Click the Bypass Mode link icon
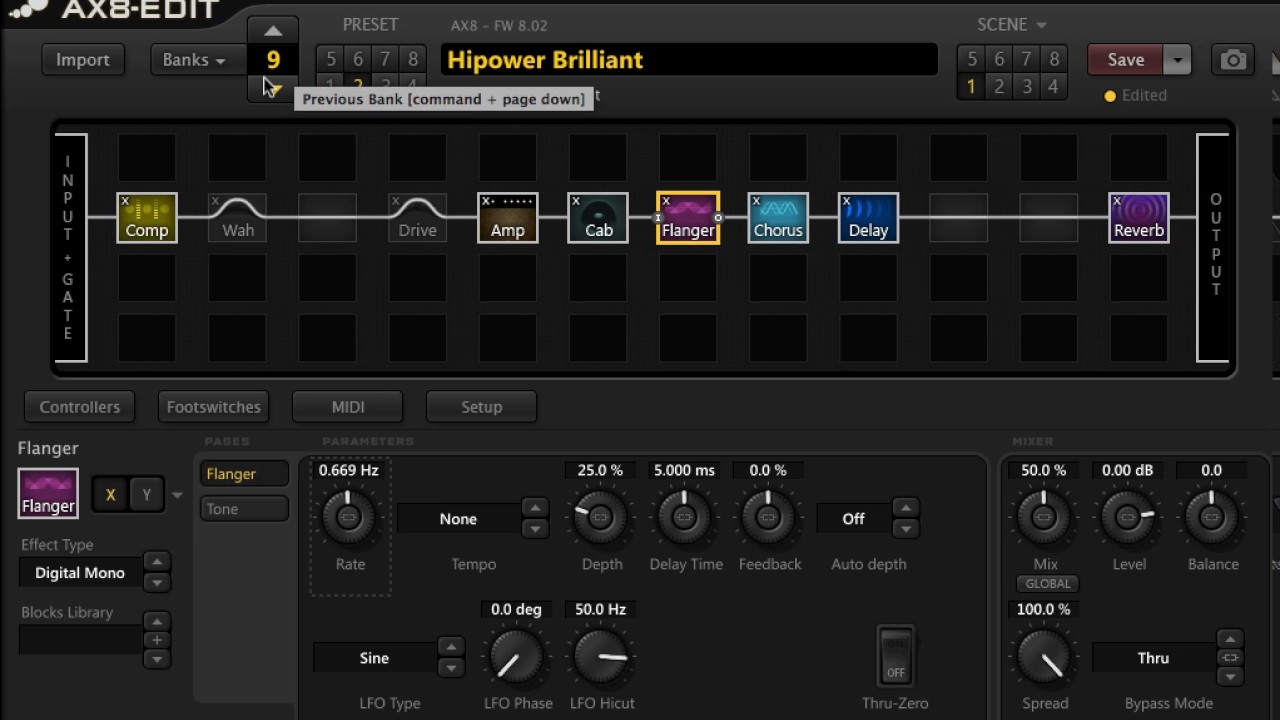 click(x=1230, y=658)
